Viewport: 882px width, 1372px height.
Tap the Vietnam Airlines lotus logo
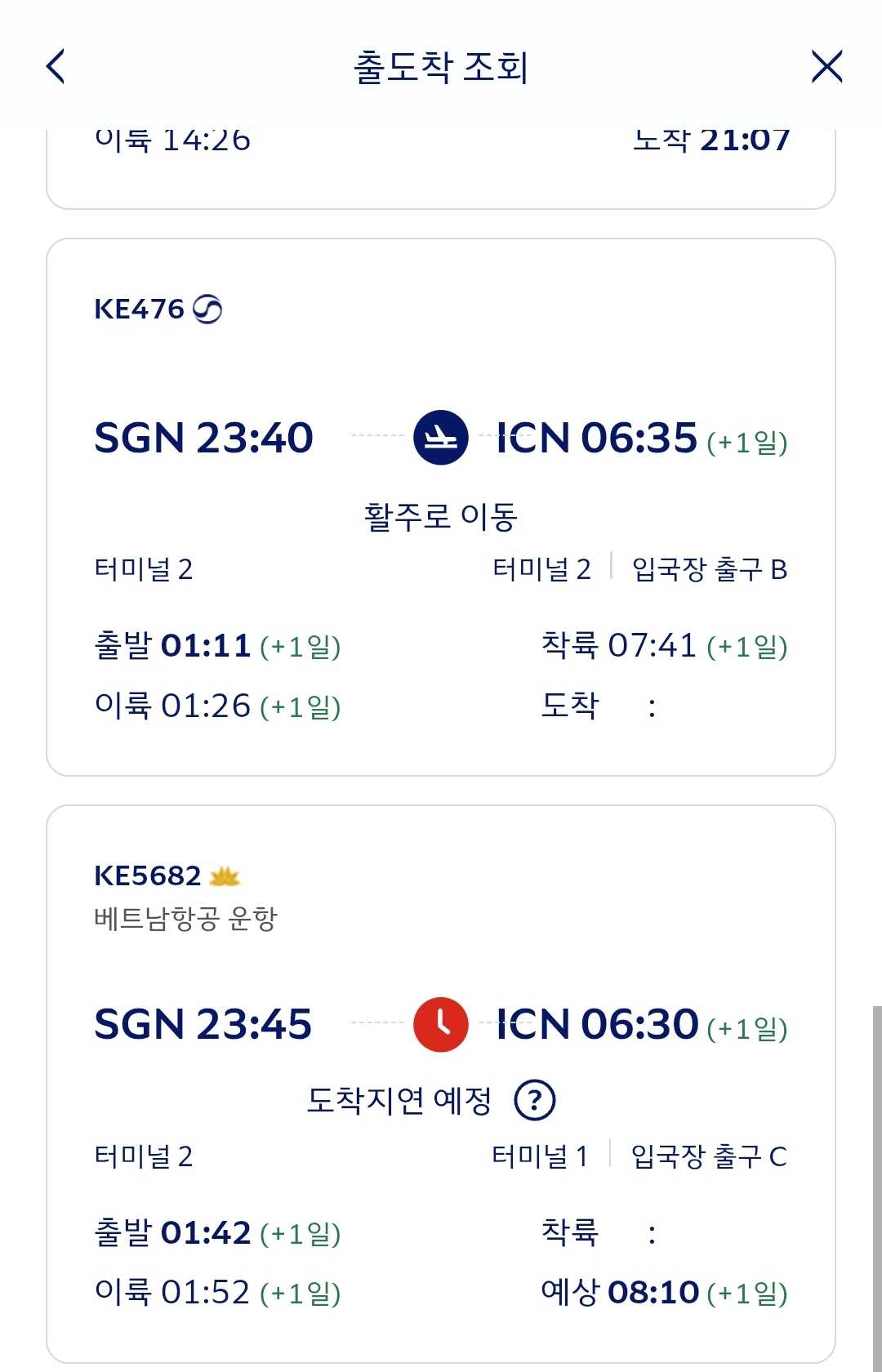pyautogui.click(x=225, y=876)
